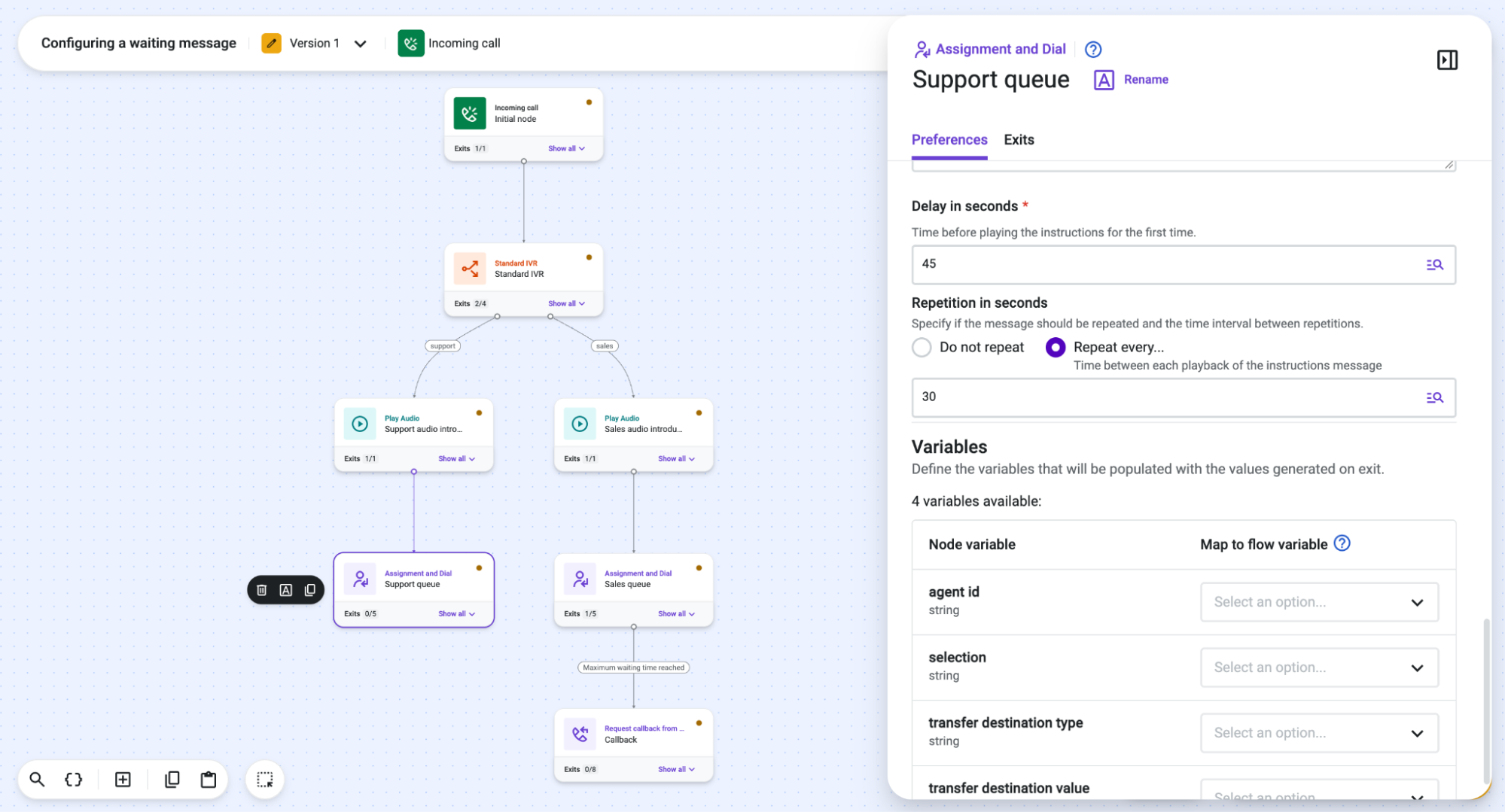This screenshot has width=1505, height=812.
Task: Click the Assignment and Dial type label
Action: 1001,49
